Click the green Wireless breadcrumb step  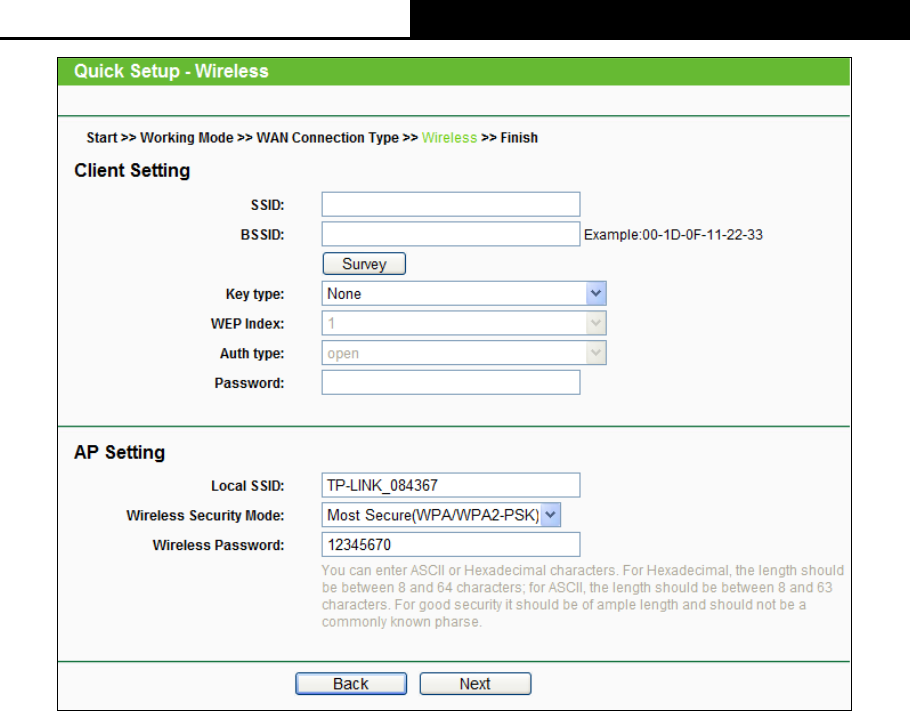click(x=449, y=138)
